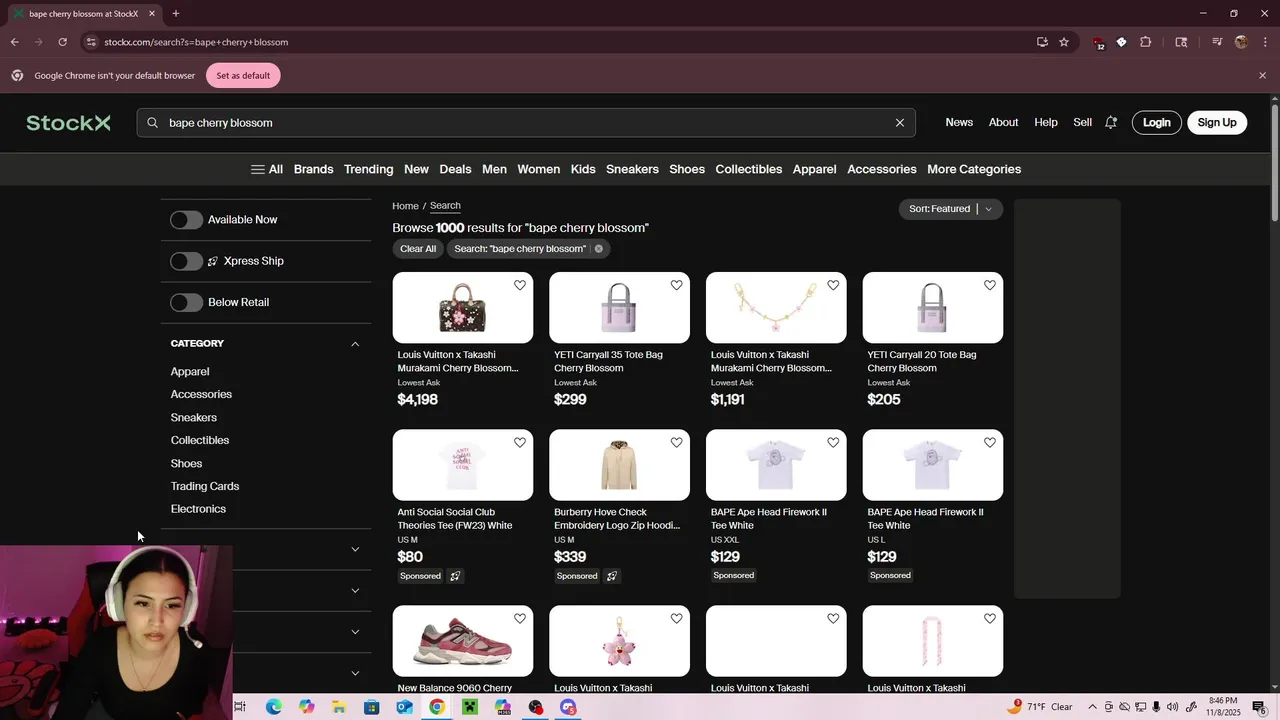1280x720 pixels.
Task: Open Louis Vuitton Murakami bag thumbnail
Action: pos(463,308)
